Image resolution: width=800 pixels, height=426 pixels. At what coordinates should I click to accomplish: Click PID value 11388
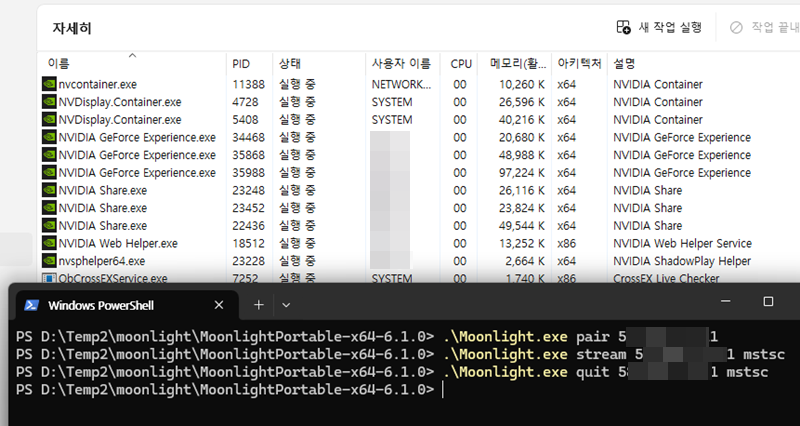[x=248, y=84]
